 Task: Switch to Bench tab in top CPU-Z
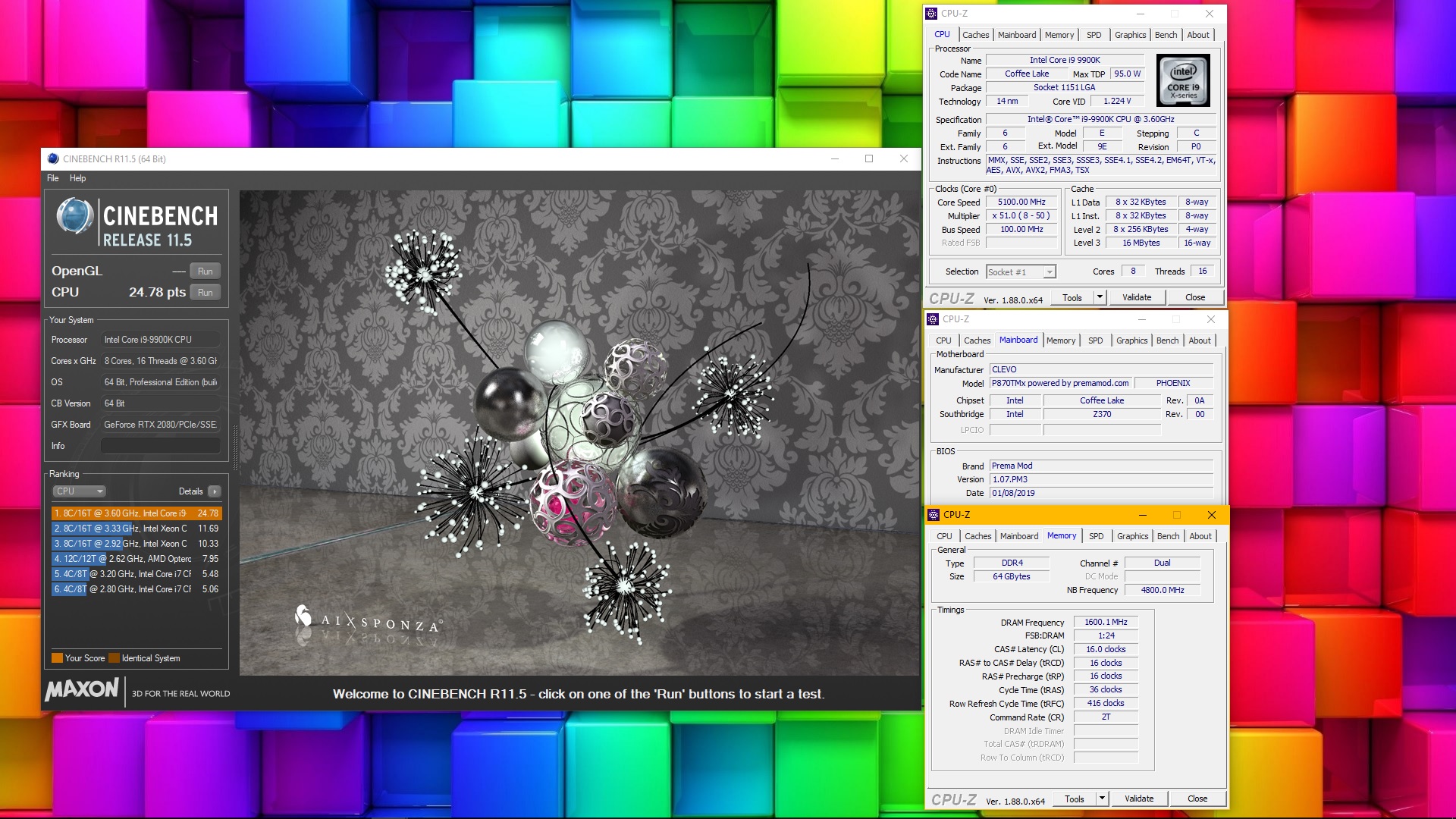coord(1166,35)
